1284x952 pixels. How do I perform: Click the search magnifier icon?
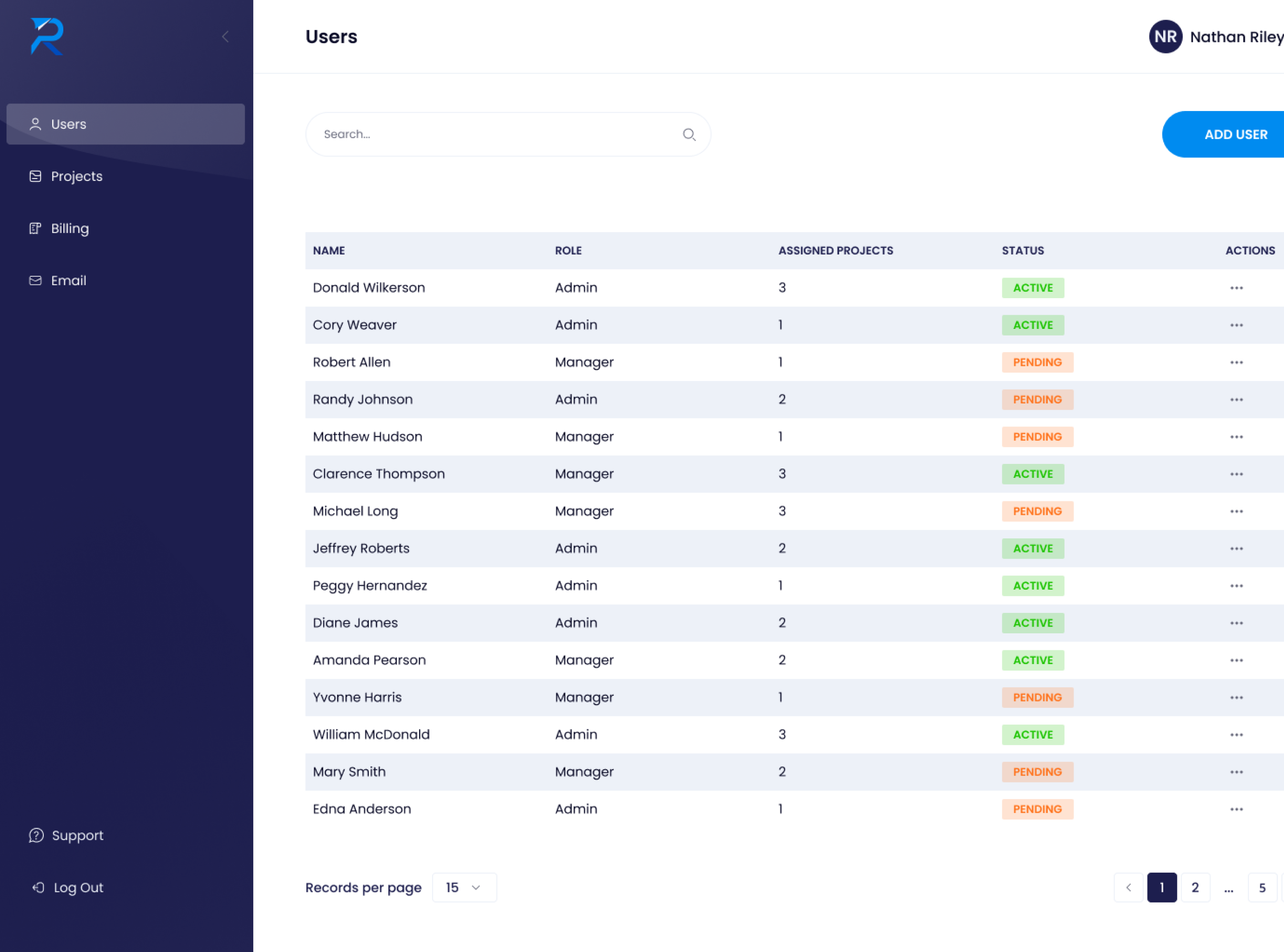pyautogui.click(x=689, y=134)
